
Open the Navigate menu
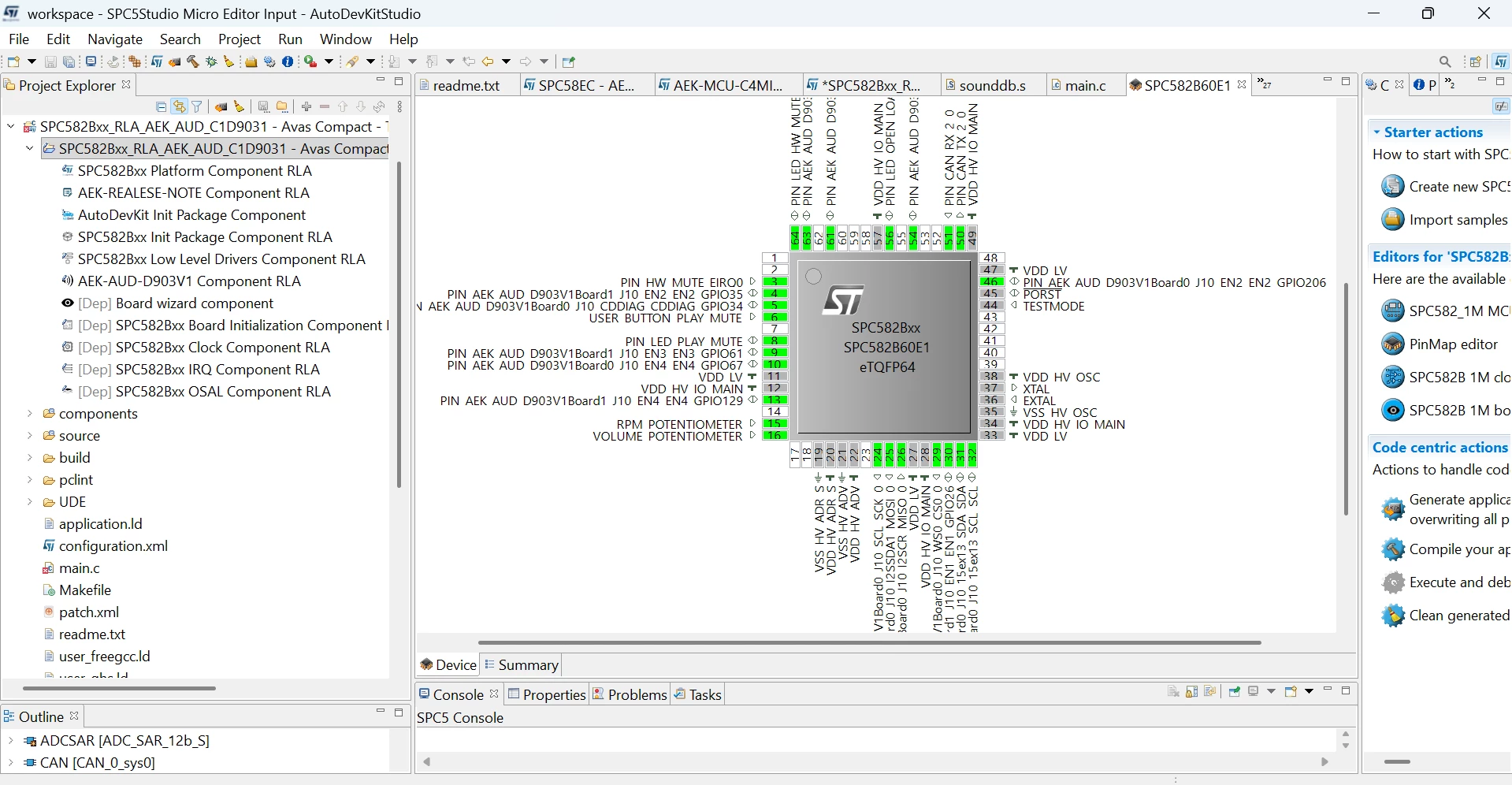115,39
